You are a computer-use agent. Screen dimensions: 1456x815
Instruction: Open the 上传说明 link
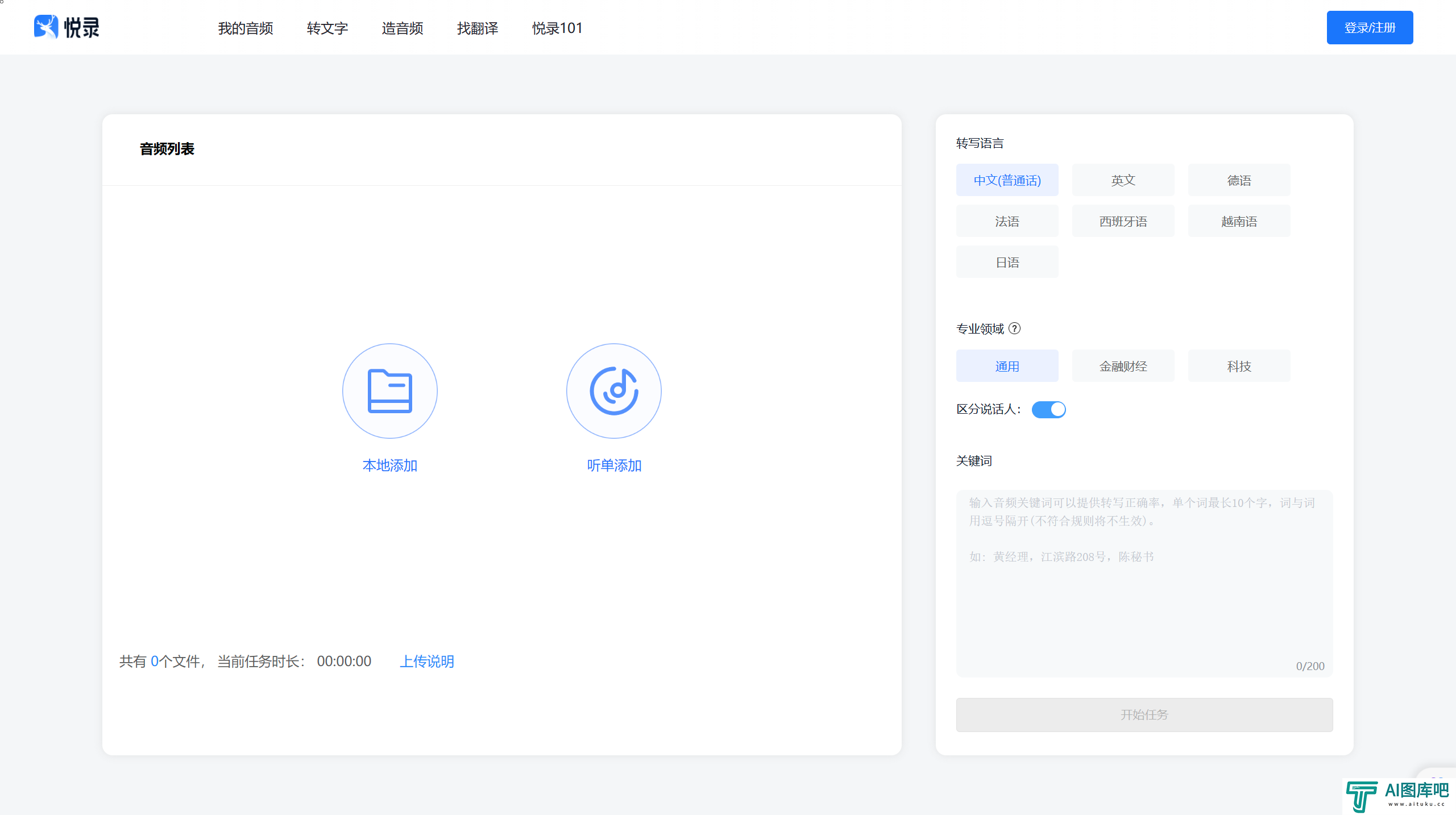point(427,661)
